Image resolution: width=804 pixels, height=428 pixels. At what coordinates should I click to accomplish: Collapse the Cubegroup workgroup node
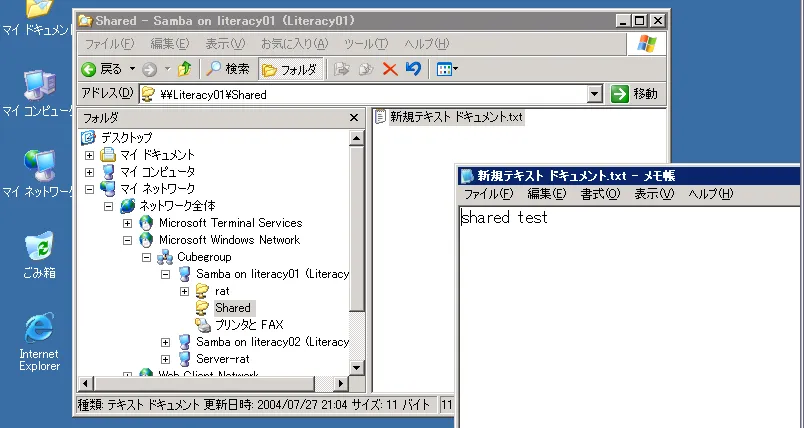click(146, 257)
